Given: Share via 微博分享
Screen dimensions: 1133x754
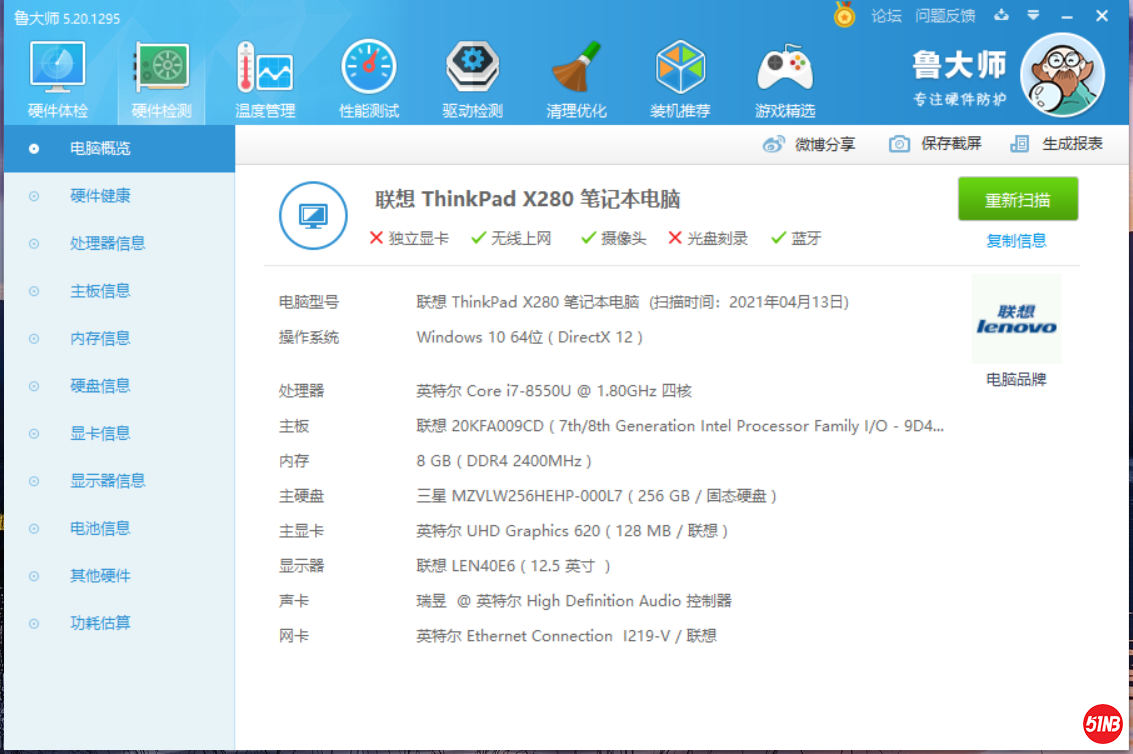Looking at the screenshot, I should pos(810,144).
